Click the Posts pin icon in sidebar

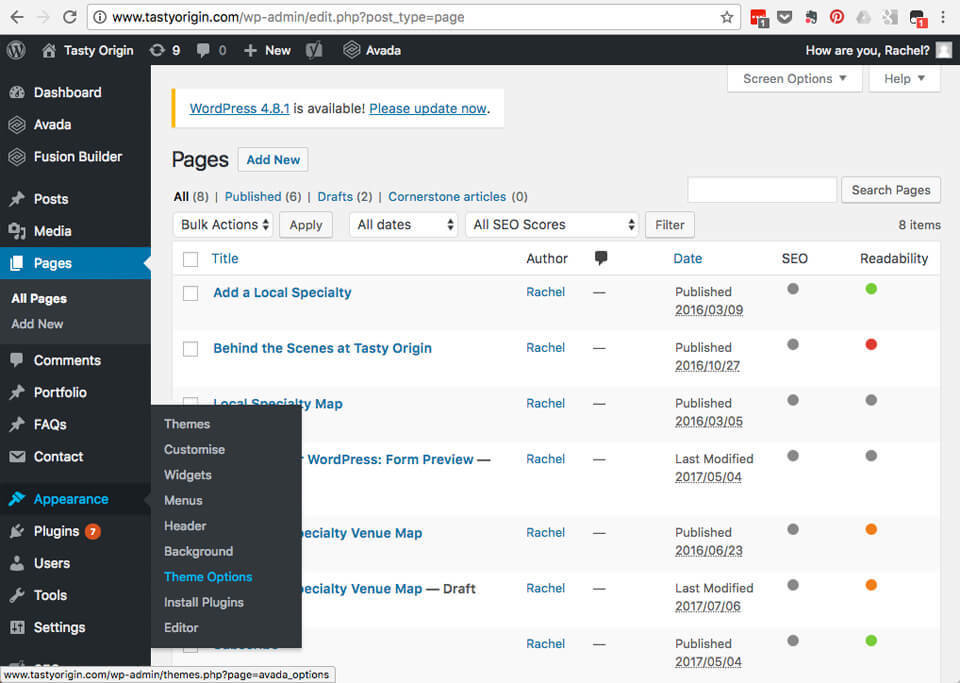coord(17,199)
